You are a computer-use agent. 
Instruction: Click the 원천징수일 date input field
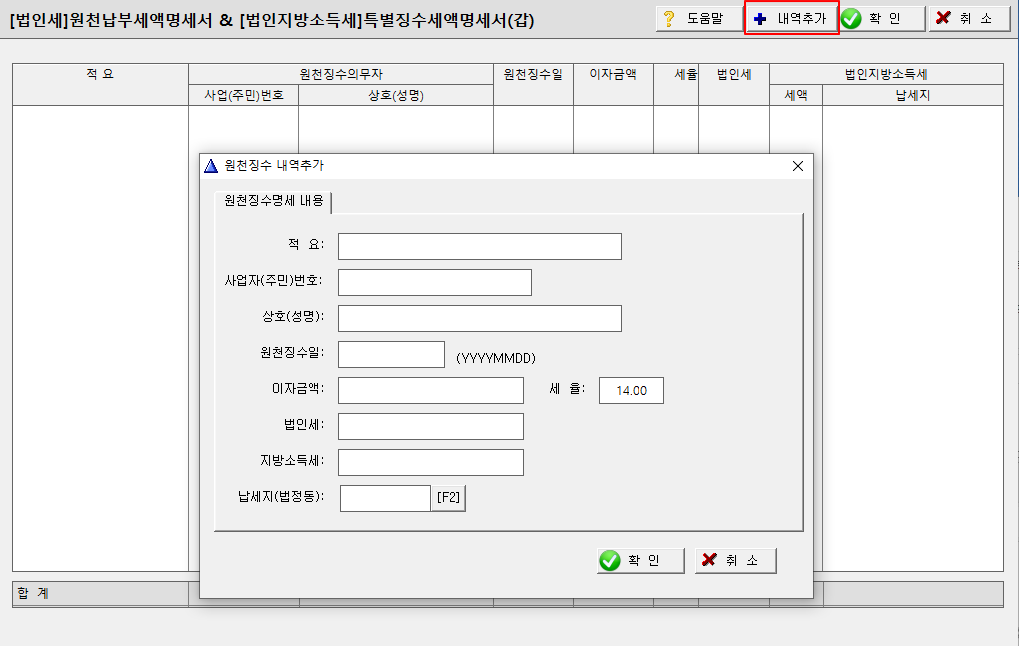click(390, 353)
